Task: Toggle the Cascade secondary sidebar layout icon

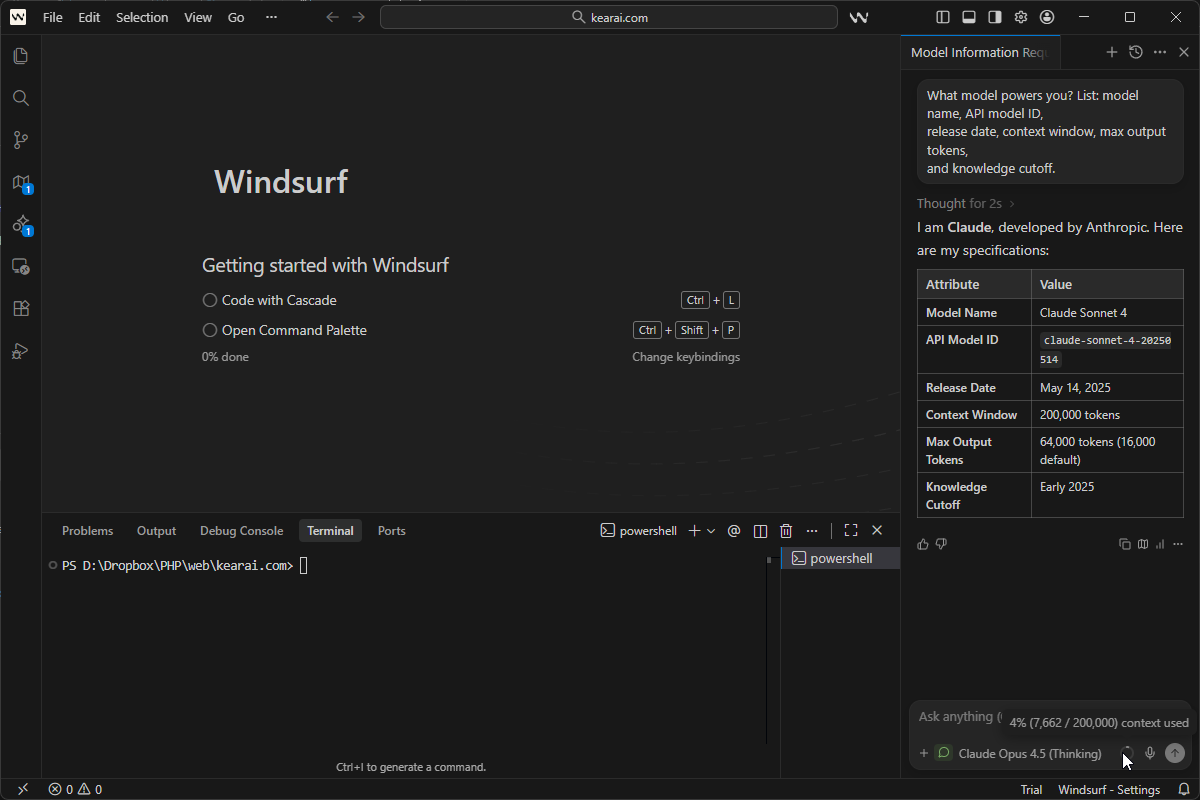Action: click(x=995, y=17)
